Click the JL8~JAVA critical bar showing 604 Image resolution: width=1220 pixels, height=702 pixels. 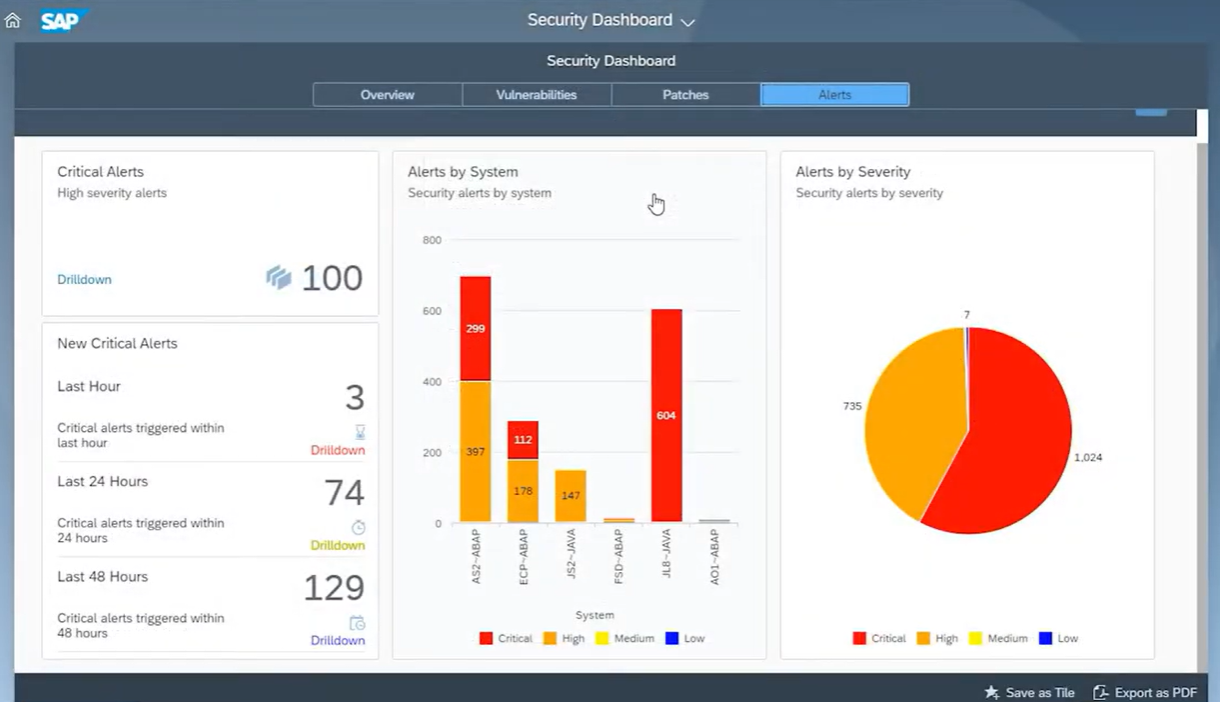pyautogui.click(x=666, y=415)
